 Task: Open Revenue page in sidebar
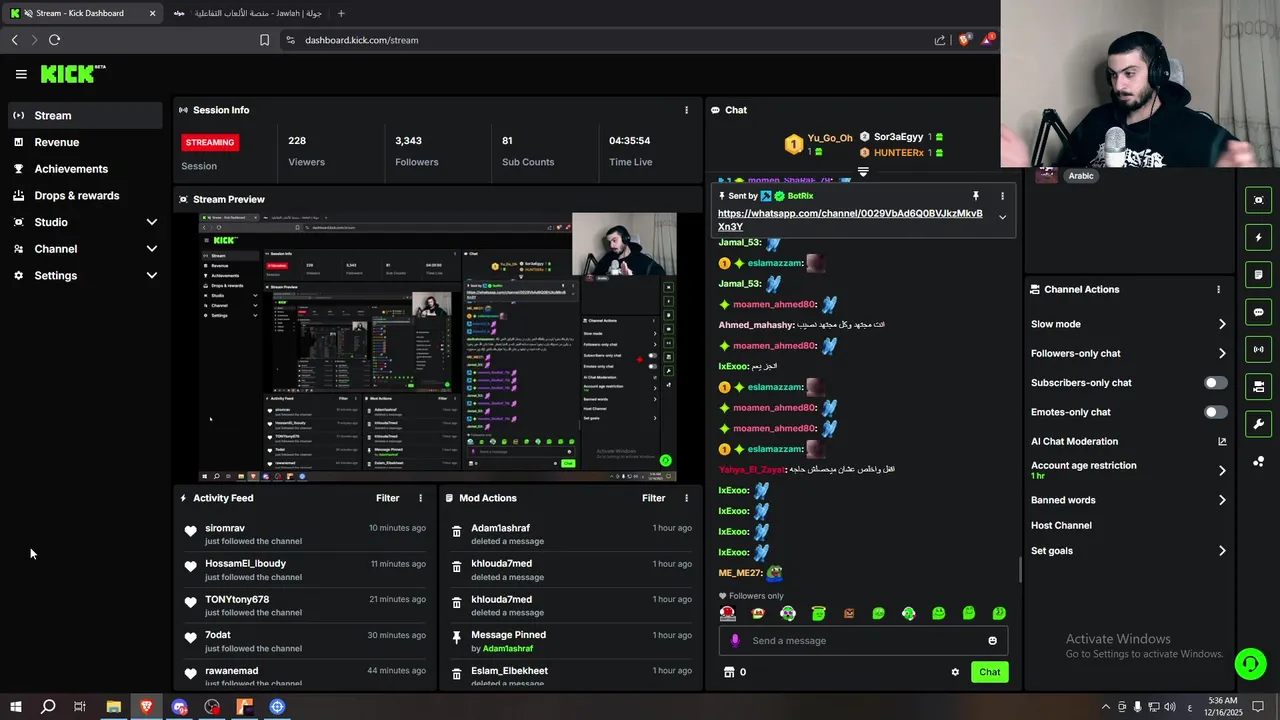tap(85, 142)
